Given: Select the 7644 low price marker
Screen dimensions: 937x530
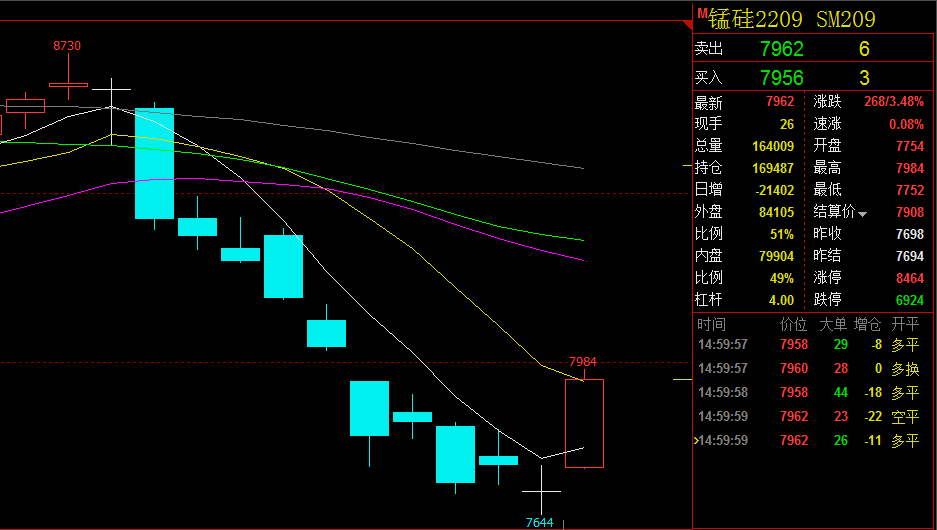Looking at the screenshot, I should pyautogui.click(x=540, y=522).
